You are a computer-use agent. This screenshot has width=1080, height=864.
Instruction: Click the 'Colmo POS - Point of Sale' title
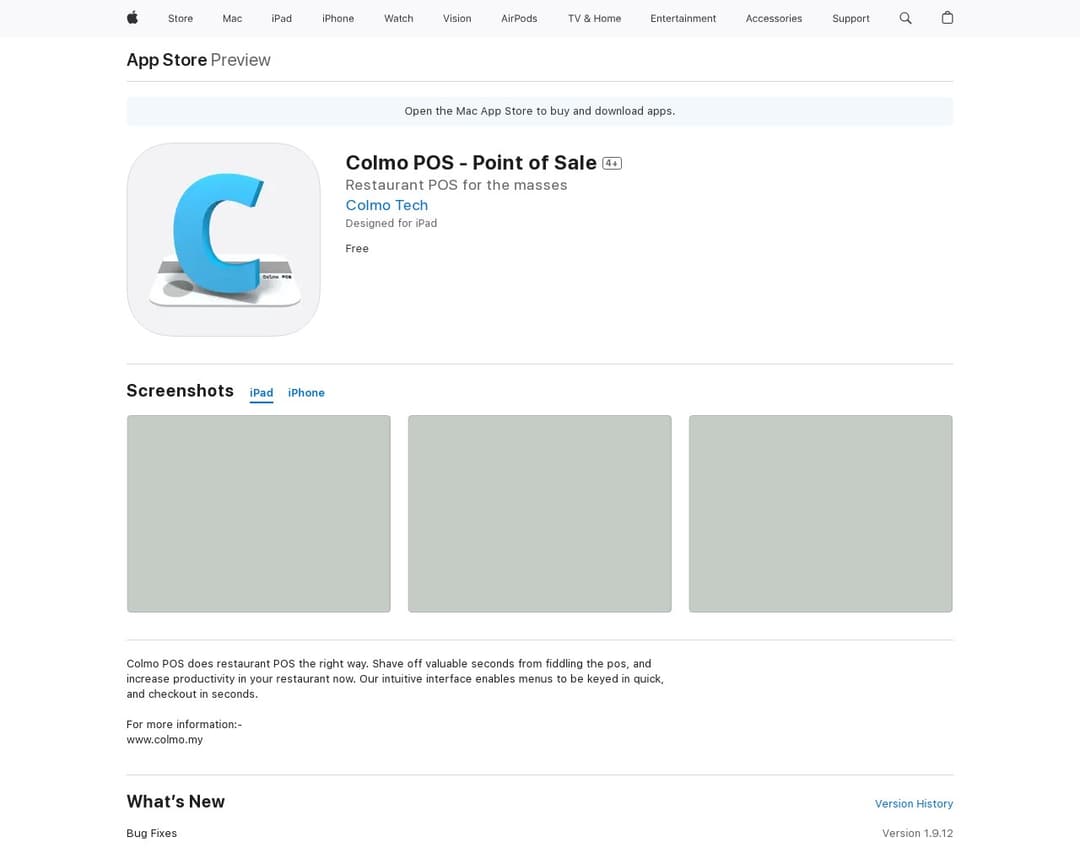click(x=471, y=163)
